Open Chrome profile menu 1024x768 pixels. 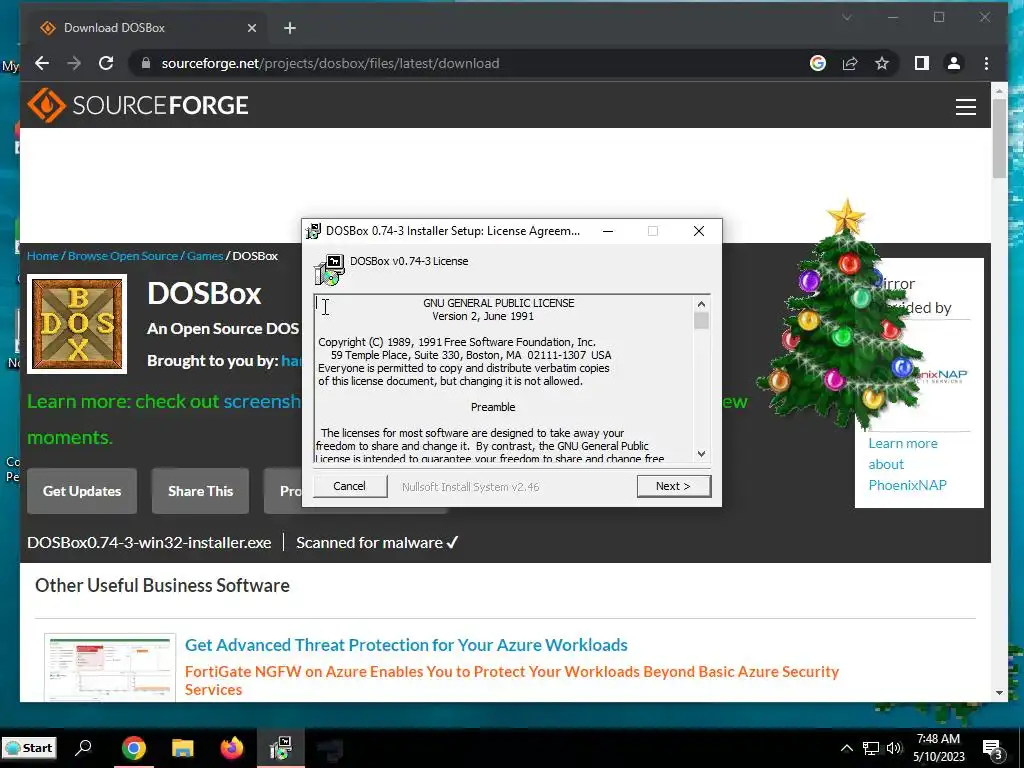point(953,63)
